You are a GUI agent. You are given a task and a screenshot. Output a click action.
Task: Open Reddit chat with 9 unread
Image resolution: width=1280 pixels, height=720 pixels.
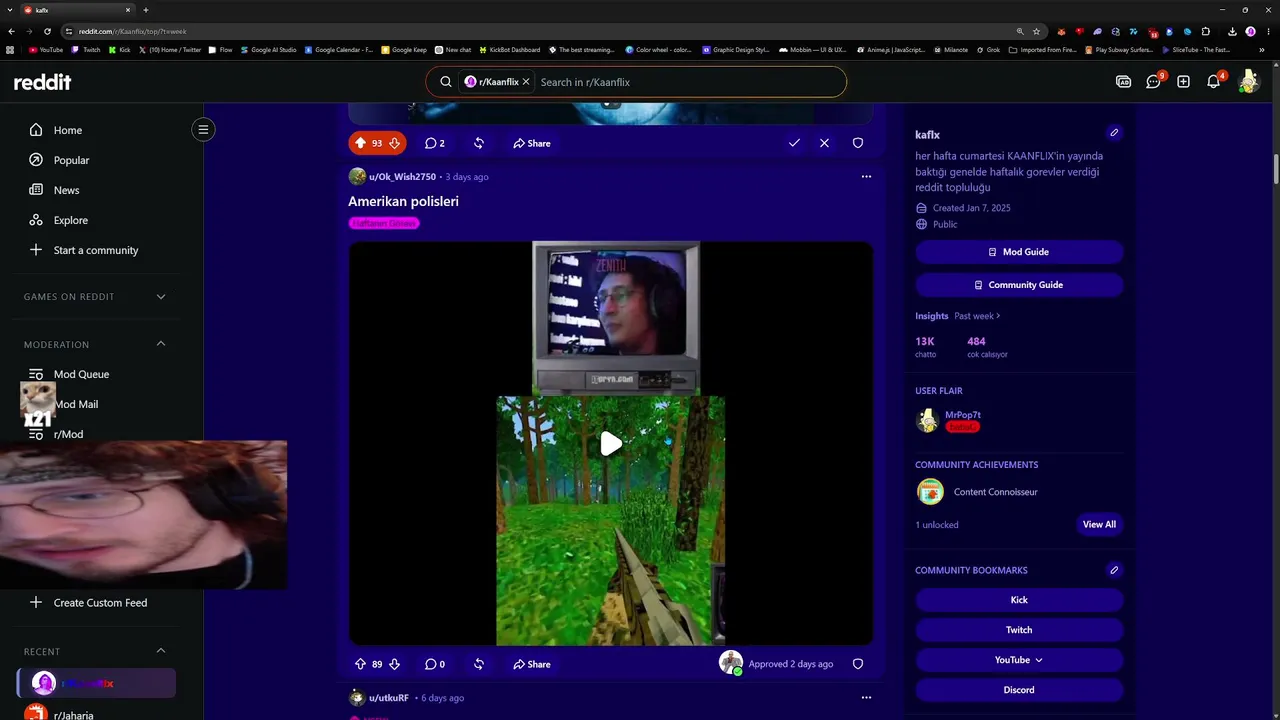pos(1154,82)
